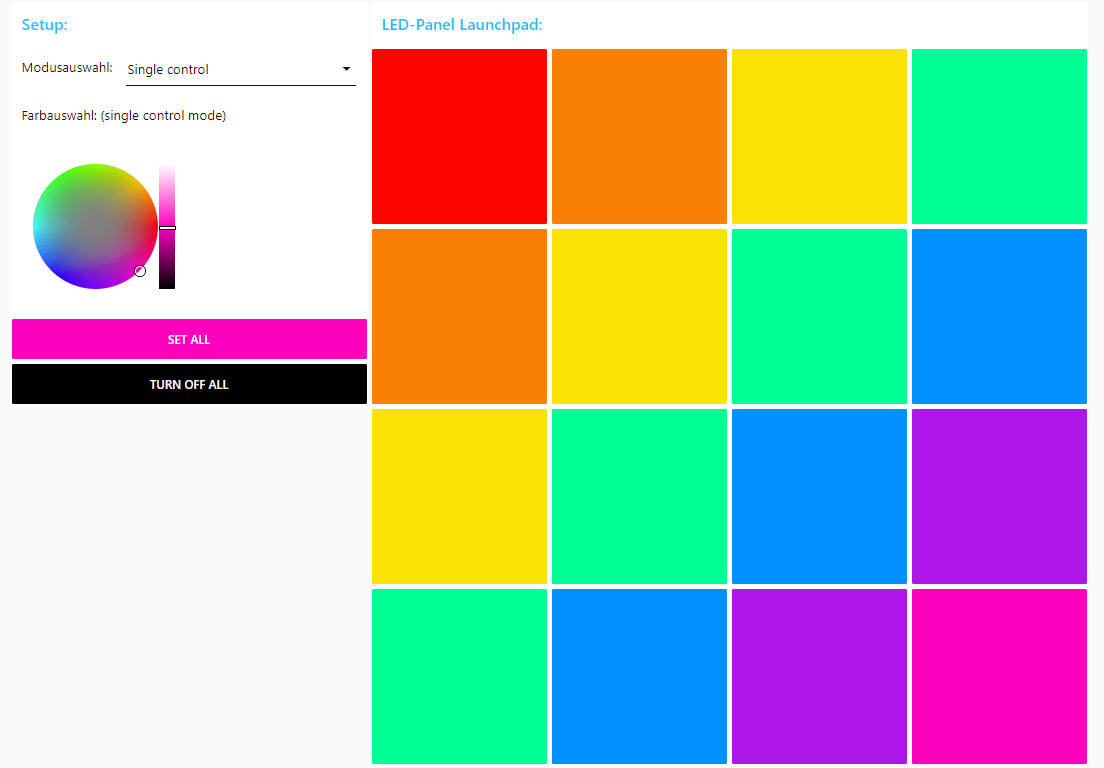Choose the purple panel in the third row
The image size is (1104, 768).
pyautogui.click(x=999, y=496)
